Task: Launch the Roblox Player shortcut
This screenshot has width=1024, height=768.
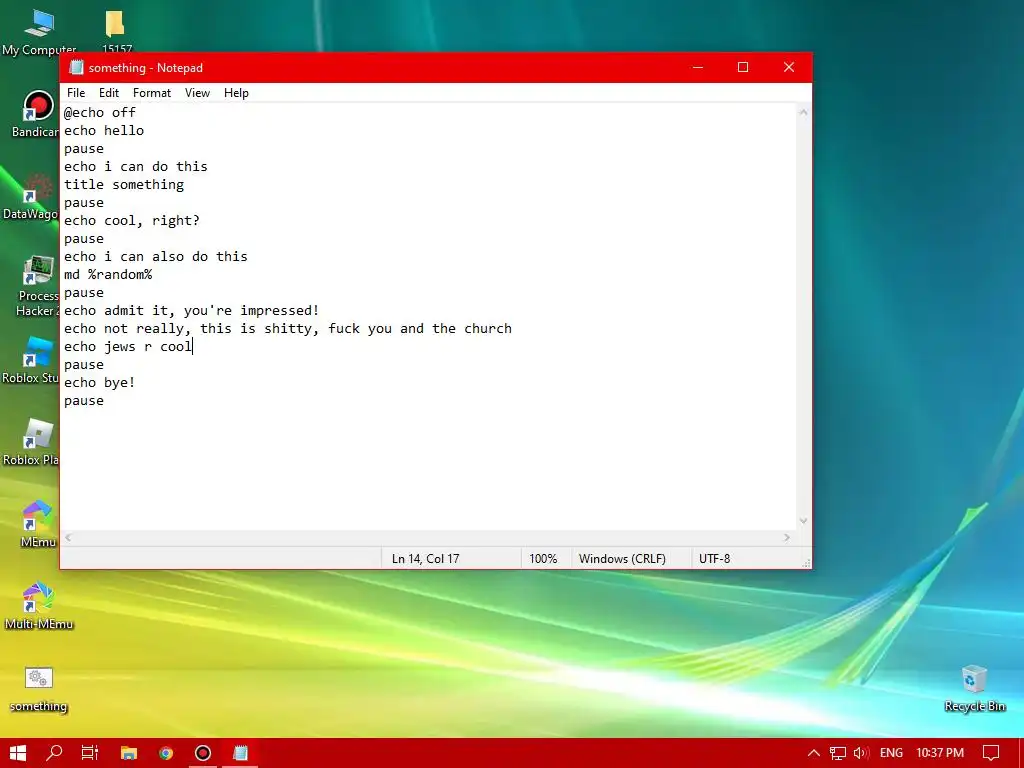Action: [30, 442]
